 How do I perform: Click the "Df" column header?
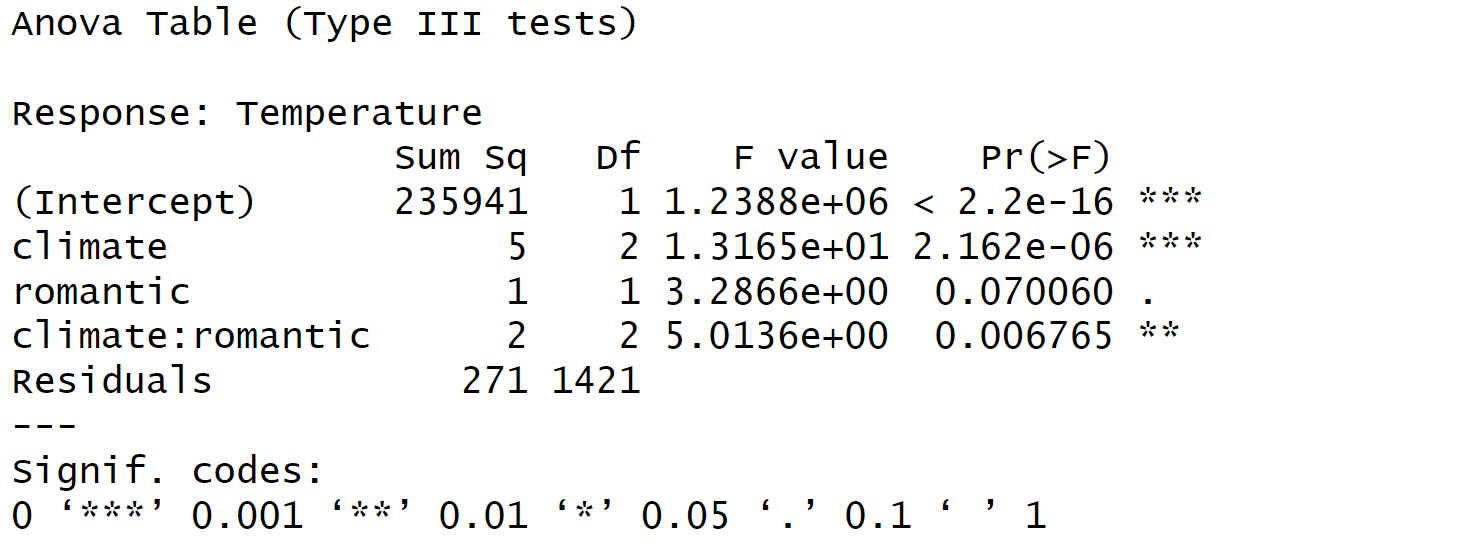click(617, 158)
